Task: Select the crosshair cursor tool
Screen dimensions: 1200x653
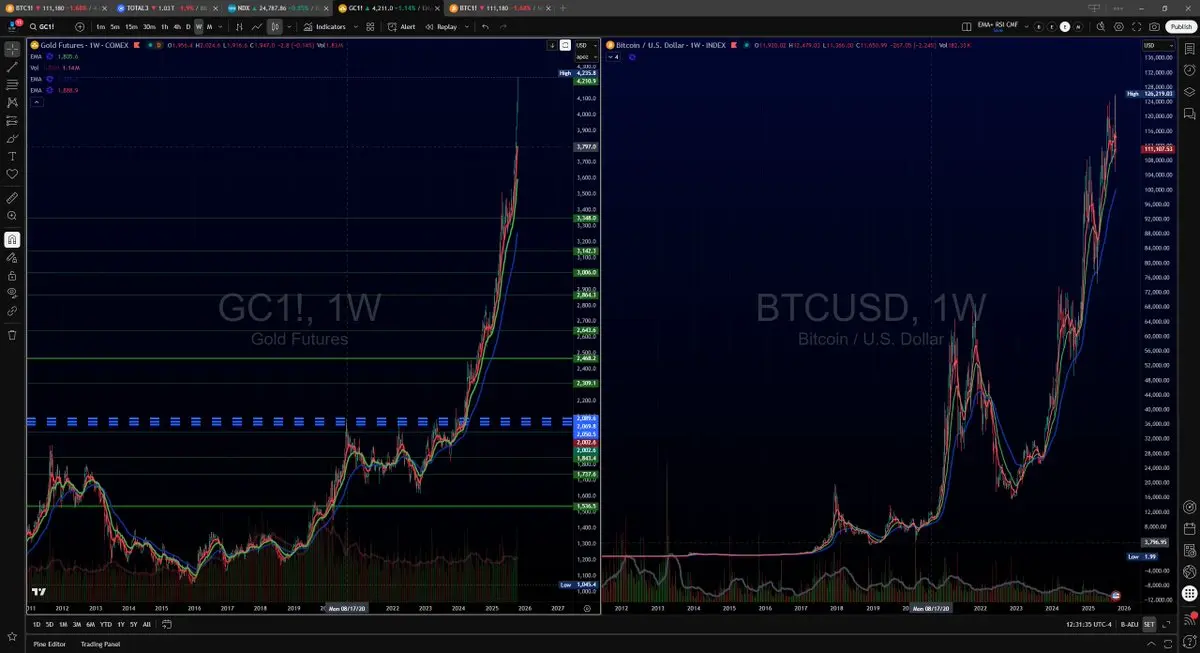Action: pos(12,48)
